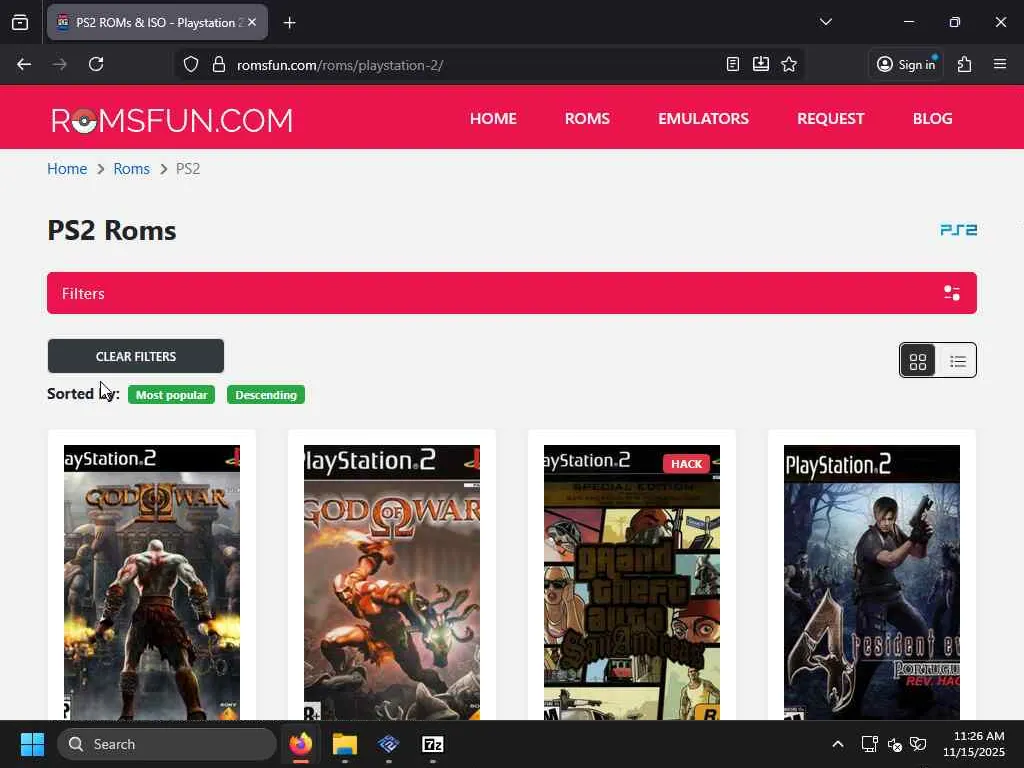Click the PS2 logo beside heading
Screen dimensions: 1024x768
point(958,230)
